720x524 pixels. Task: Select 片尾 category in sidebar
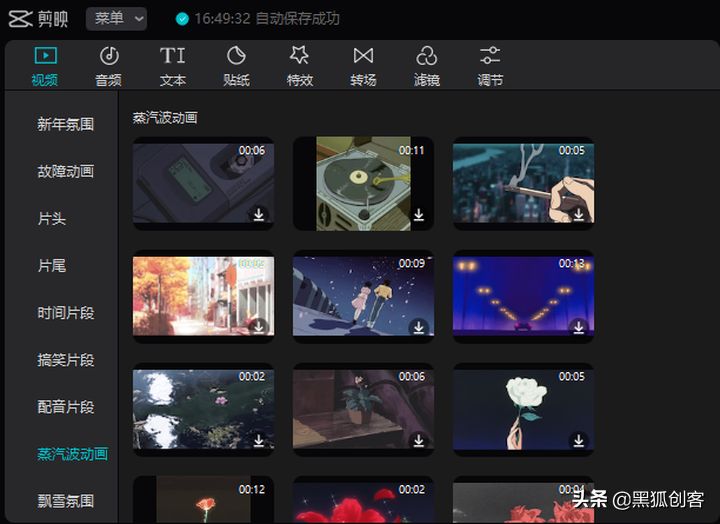52,265
